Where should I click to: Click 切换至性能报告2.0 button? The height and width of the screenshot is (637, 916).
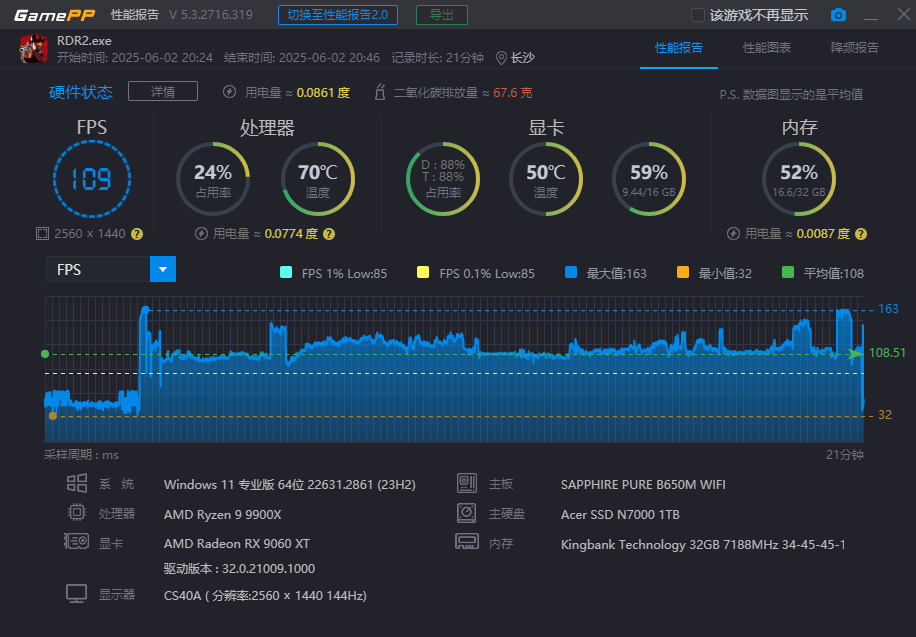coord(338,15)
